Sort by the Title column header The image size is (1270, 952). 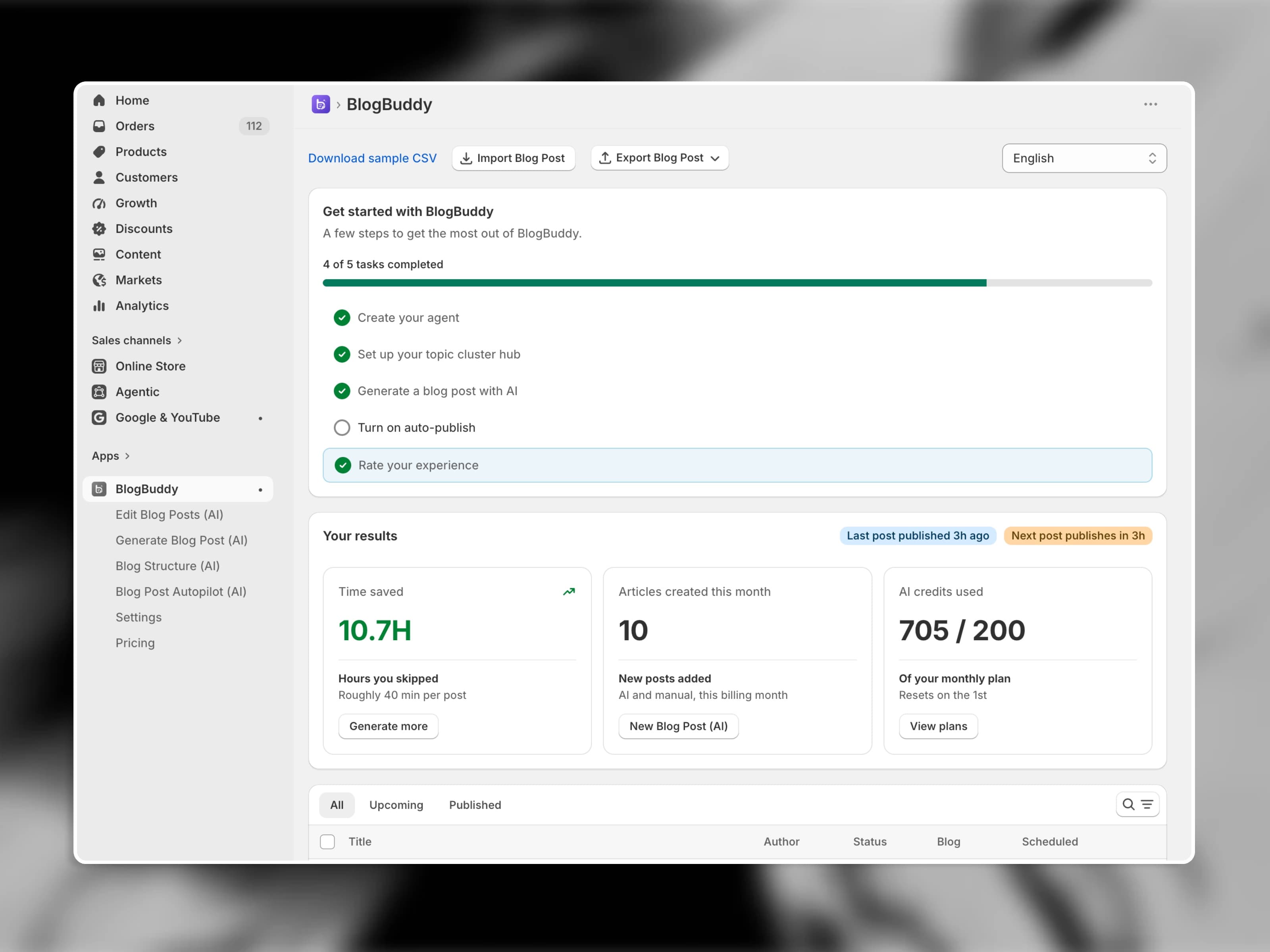tap(360, 842)
